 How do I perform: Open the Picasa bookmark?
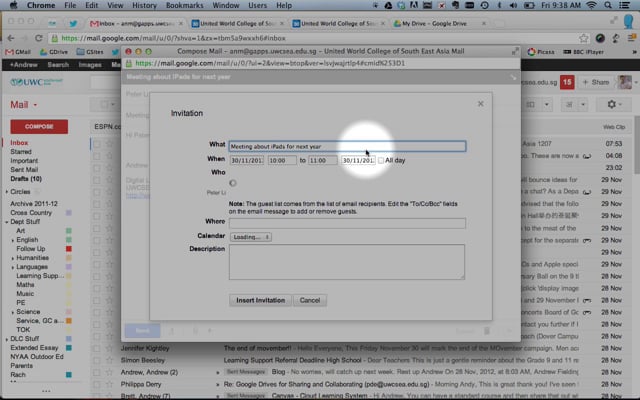click(x=541, y=52)
